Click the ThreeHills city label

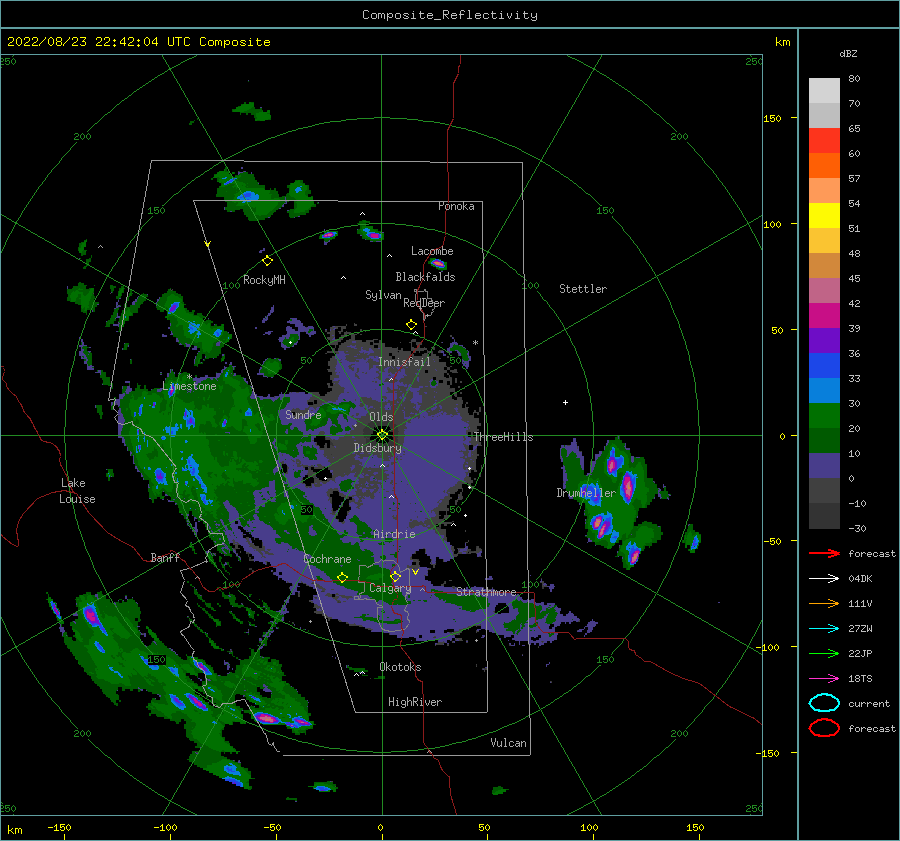pyautogui.click(x=503, y=437)
